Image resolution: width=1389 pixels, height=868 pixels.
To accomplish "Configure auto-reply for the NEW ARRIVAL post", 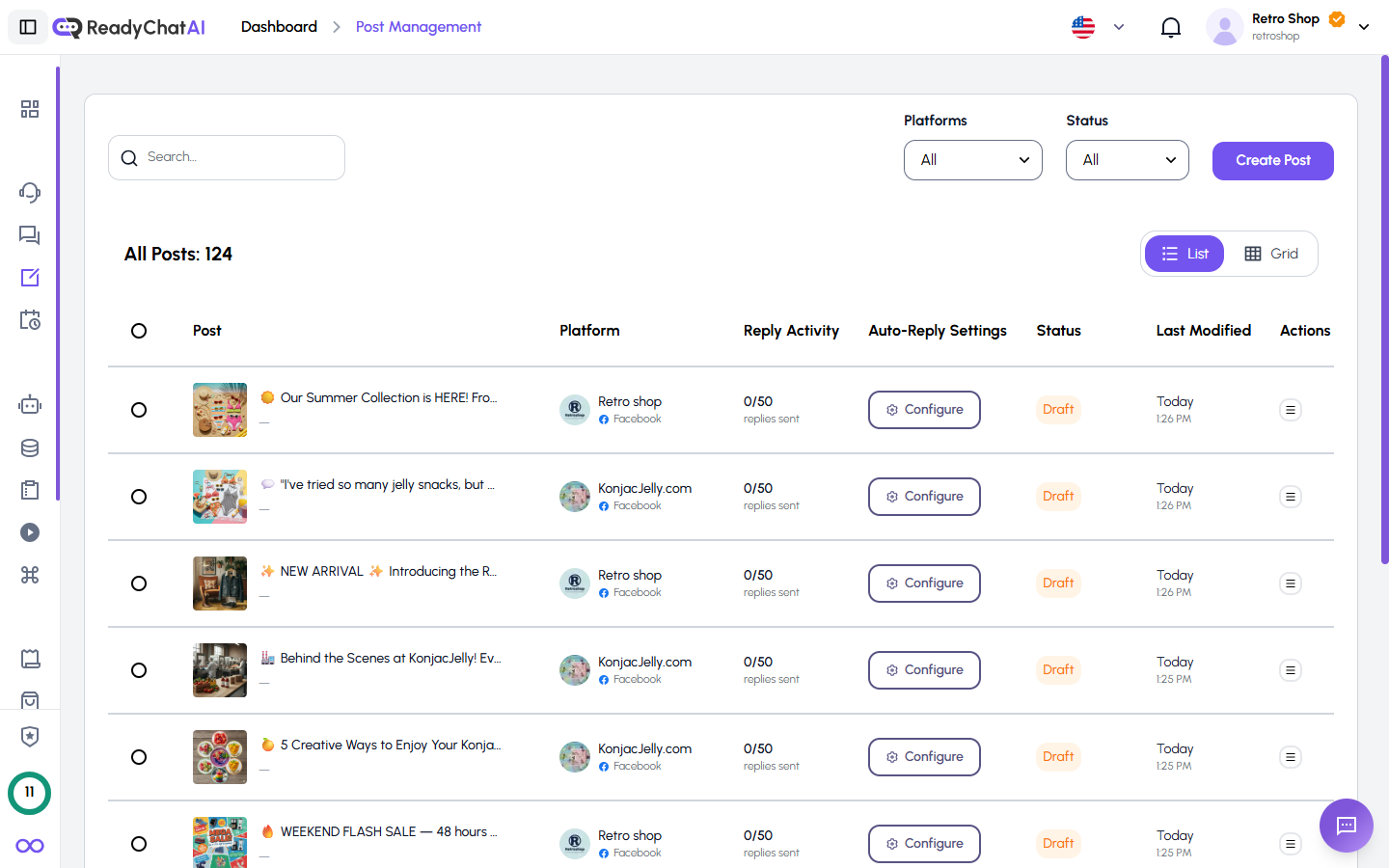I will click(924, 583).
